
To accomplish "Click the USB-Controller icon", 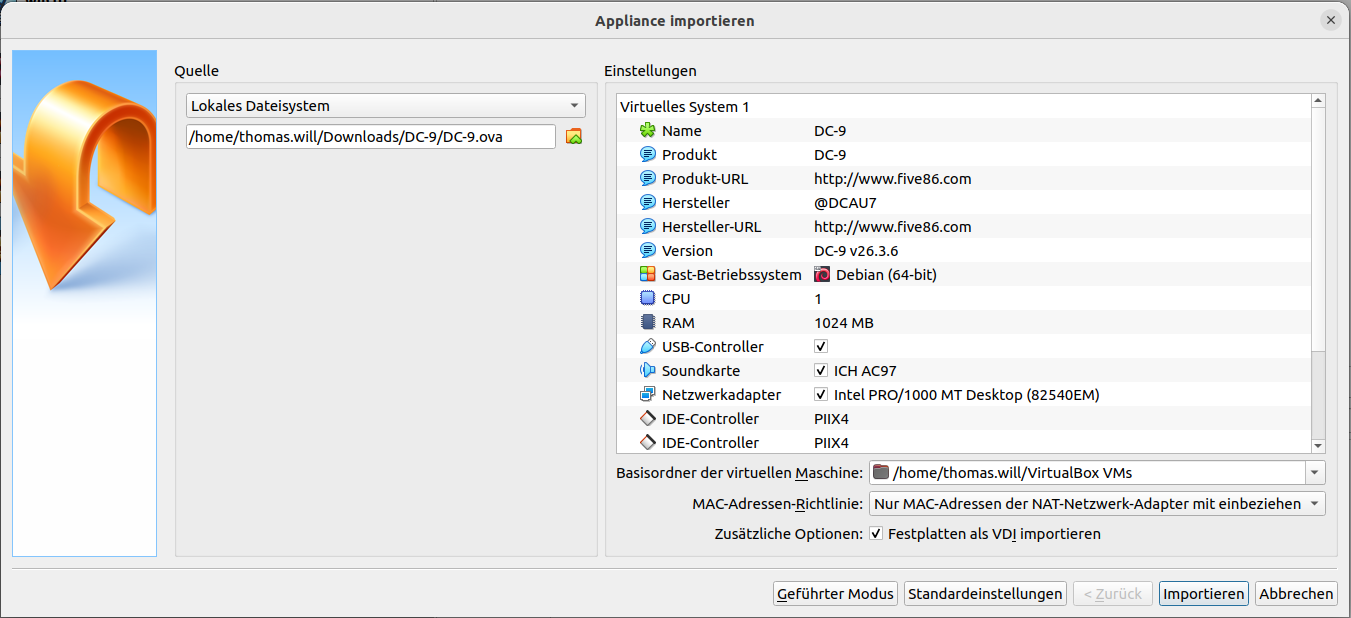I will click(648, 347).
